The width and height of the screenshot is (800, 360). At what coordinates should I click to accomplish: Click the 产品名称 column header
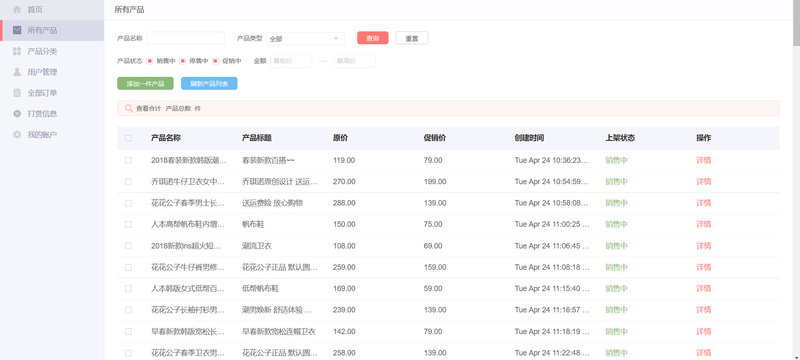166,138
